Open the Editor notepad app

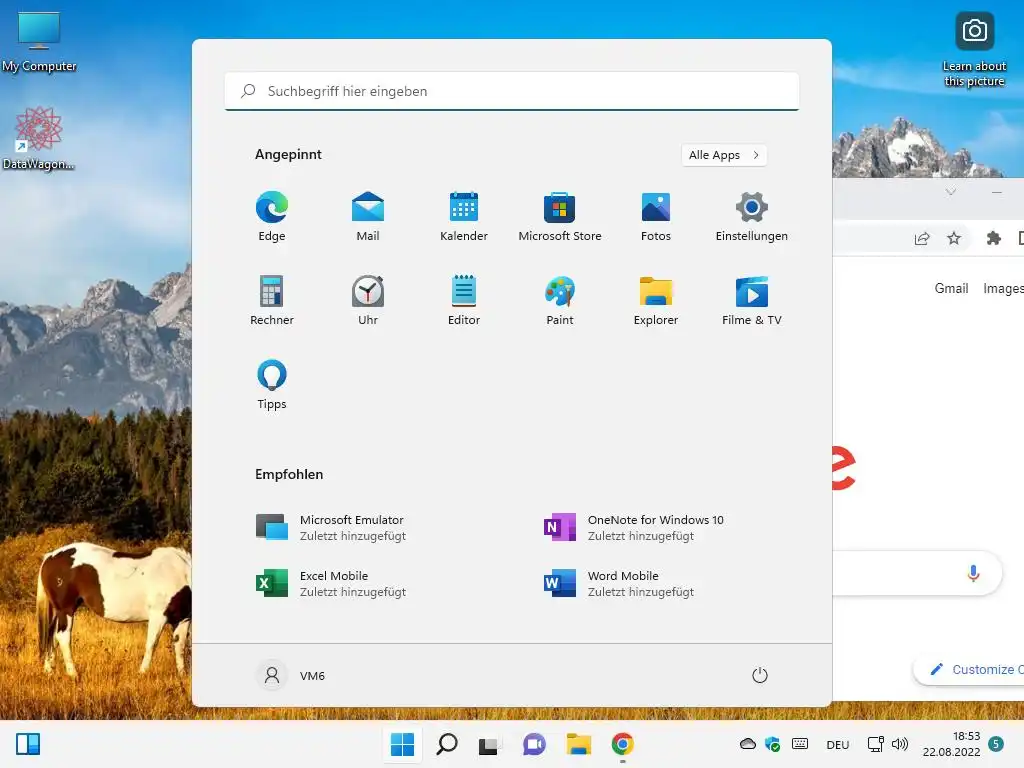tap(464, 300)
